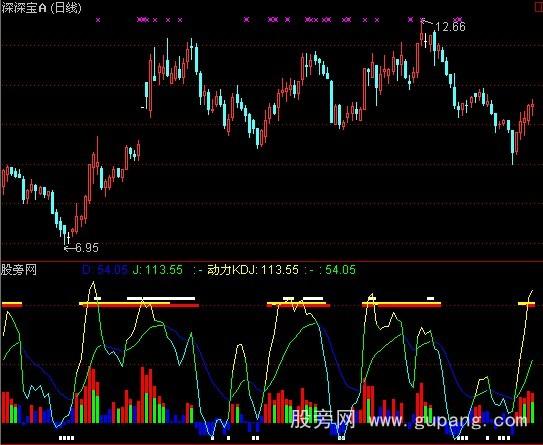Click the tallest red histogram bar in KDJ panel
Screen dimensions: 543x445
142,395
